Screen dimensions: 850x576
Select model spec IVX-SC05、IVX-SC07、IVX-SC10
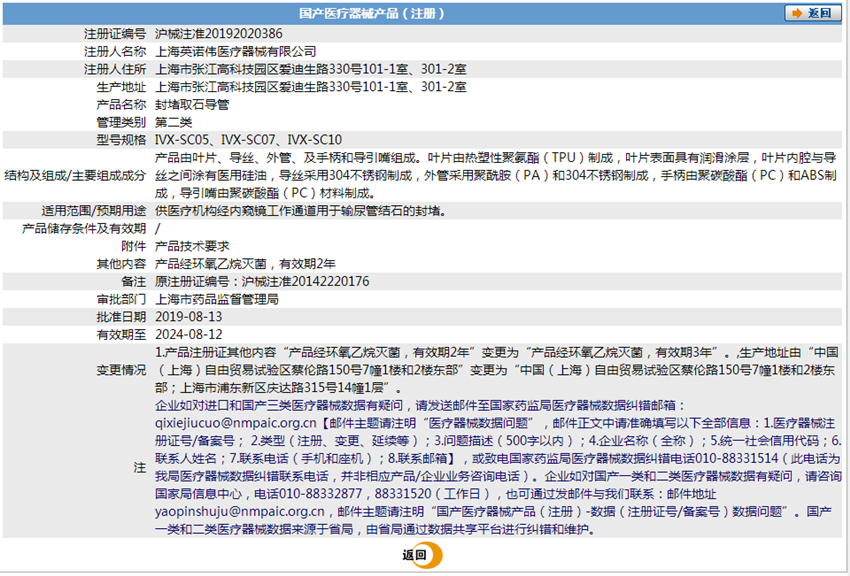(x=248, y=140)
